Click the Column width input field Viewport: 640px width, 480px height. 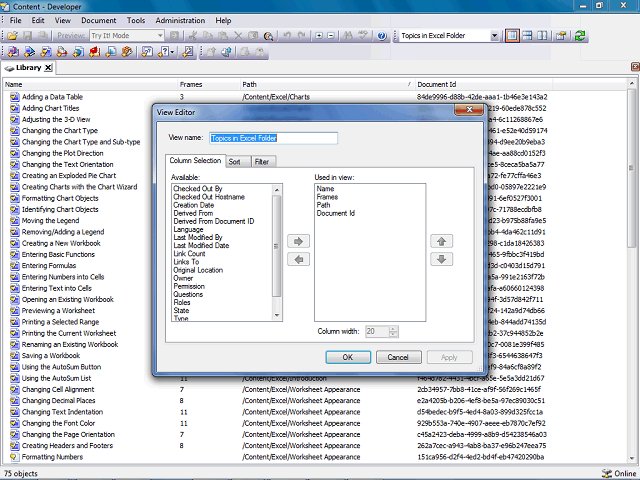click(x=377, y=331)
